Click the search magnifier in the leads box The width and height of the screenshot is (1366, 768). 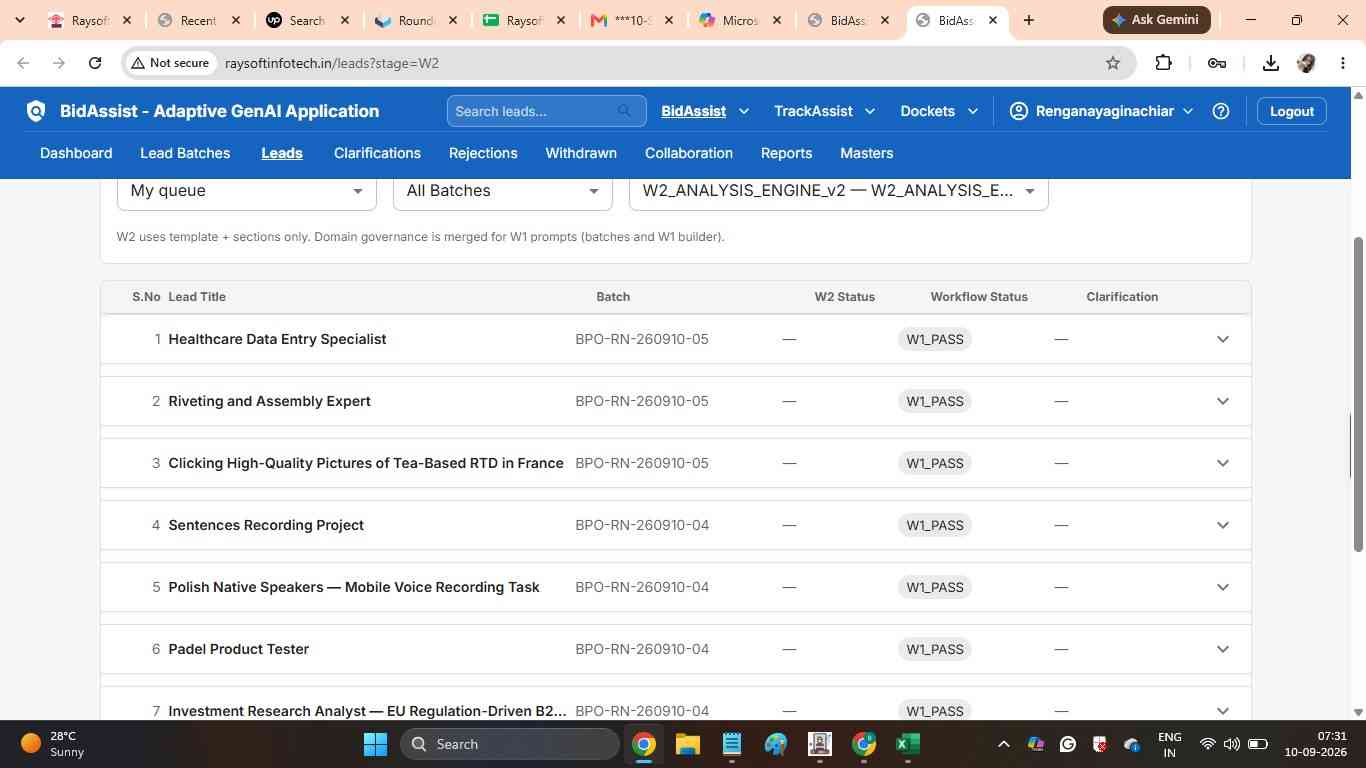[625, 111]
